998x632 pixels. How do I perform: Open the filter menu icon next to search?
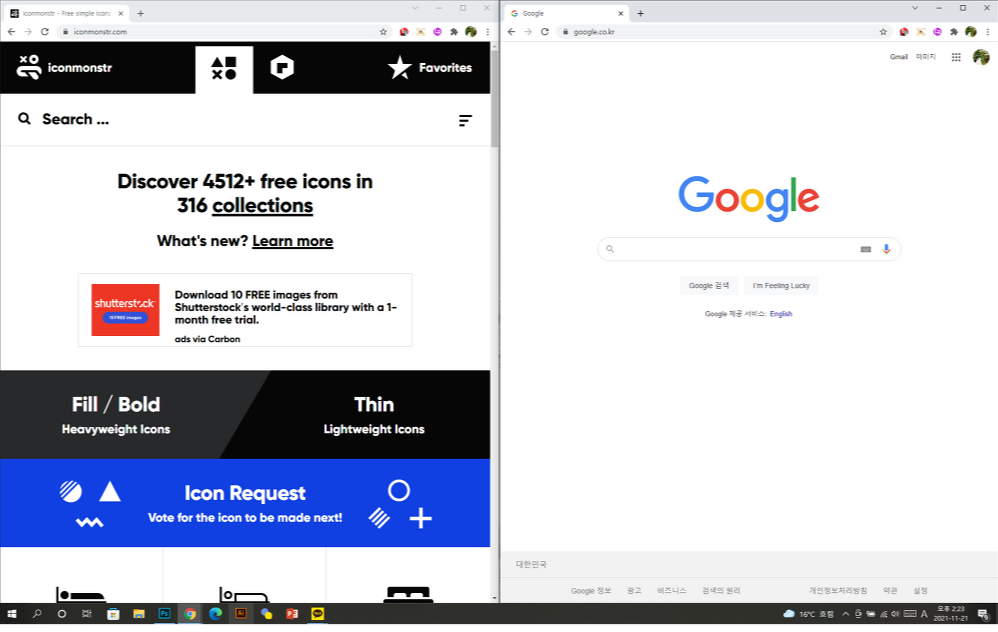[465, 120]
